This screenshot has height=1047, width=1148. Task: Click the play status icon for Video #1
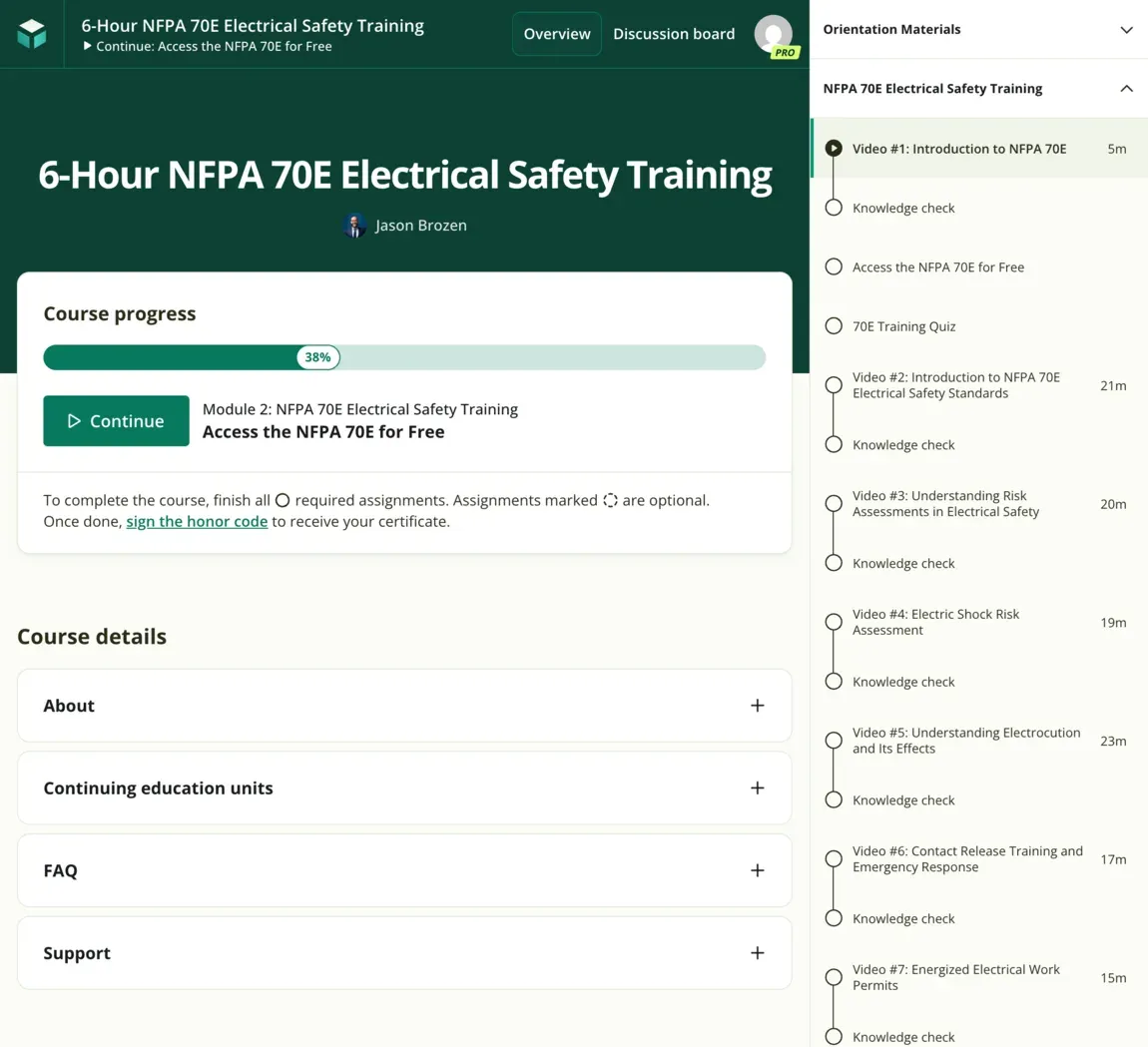(x=834, y=149)
